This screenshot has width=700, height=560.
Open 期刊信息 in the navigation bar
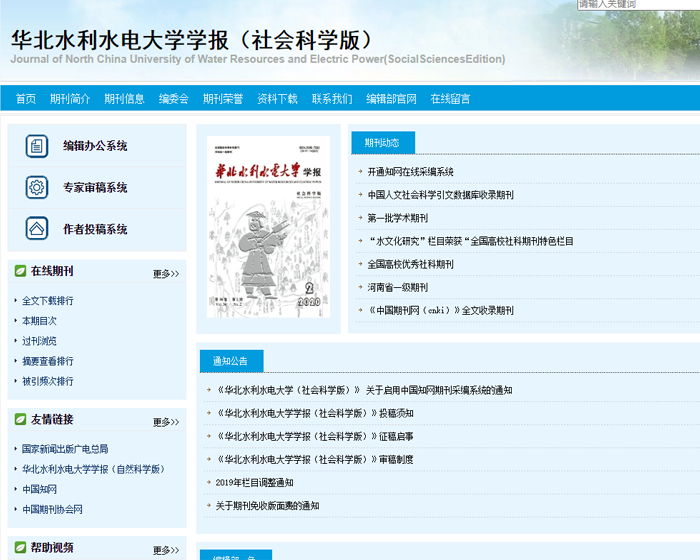click(125, 99)
